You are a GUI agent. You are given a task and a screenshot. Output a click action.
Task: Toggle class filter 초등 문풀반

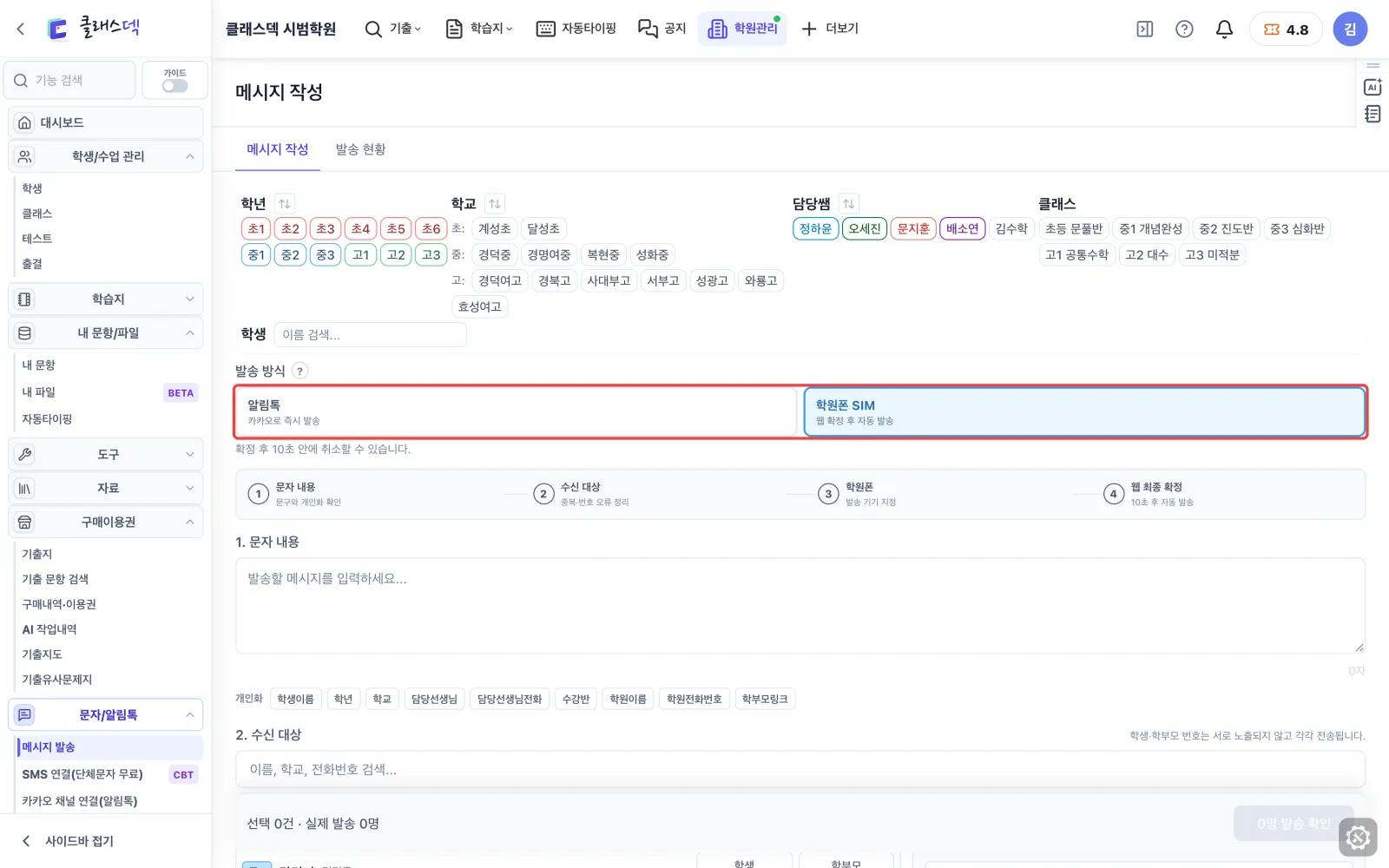click(1074, 228)
